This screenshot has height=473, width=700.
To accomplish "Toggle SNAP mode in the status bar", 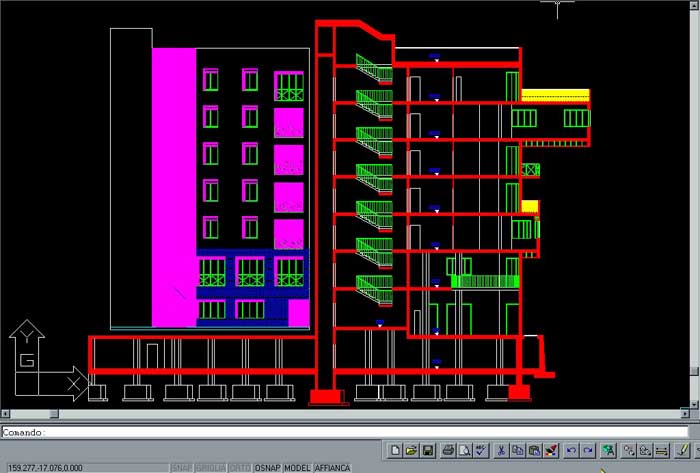I will pyautogui.click(x=182, y=467).
